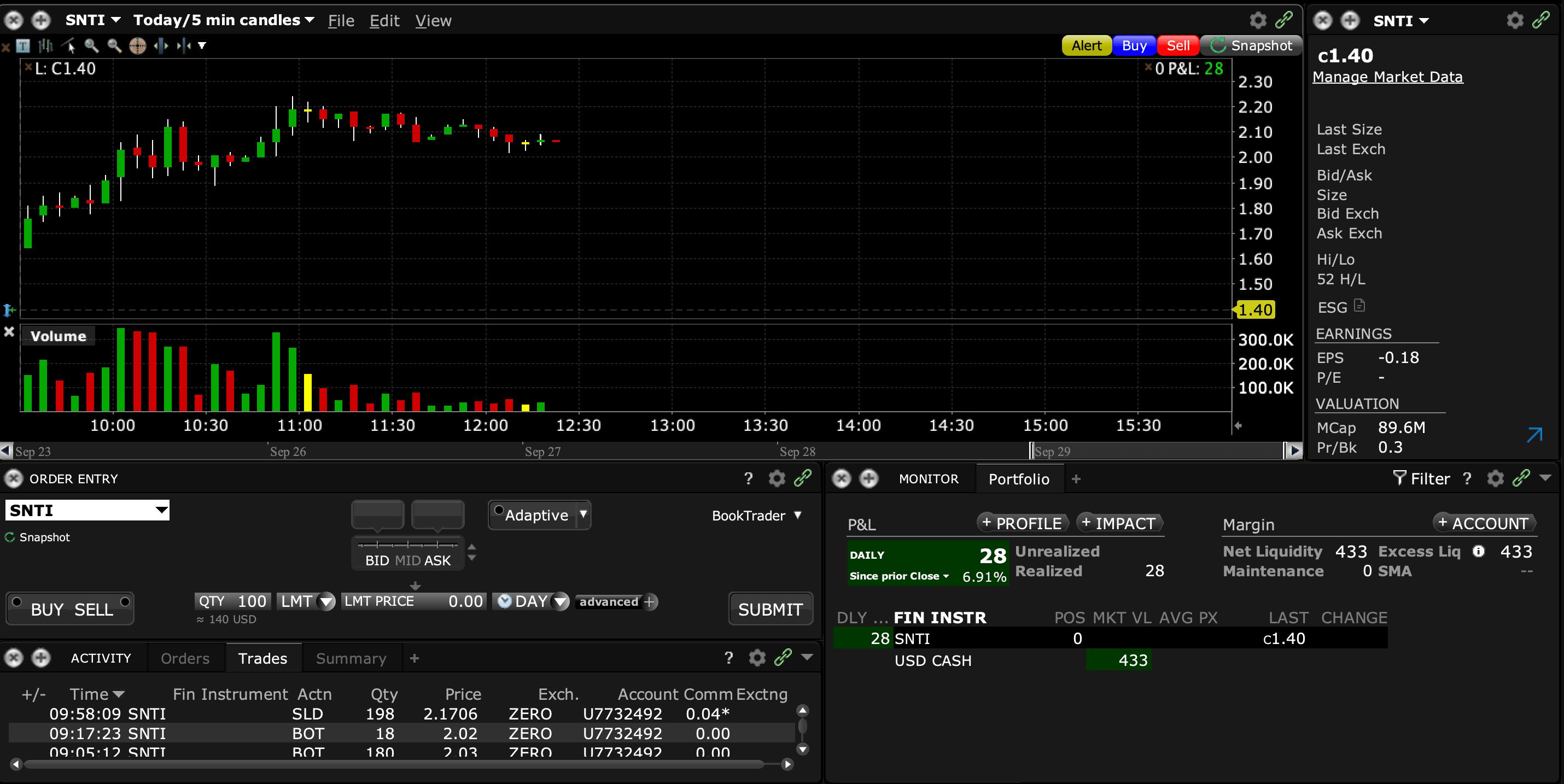Click the Portfolio Filter funnel icon
This screenshot has height=784, width=1564.
[x=1399, y=479]
